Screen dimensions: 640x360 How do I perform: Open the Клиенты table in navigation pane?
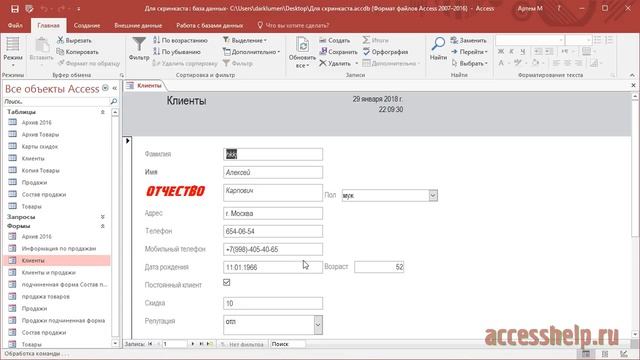coord(33,158)
